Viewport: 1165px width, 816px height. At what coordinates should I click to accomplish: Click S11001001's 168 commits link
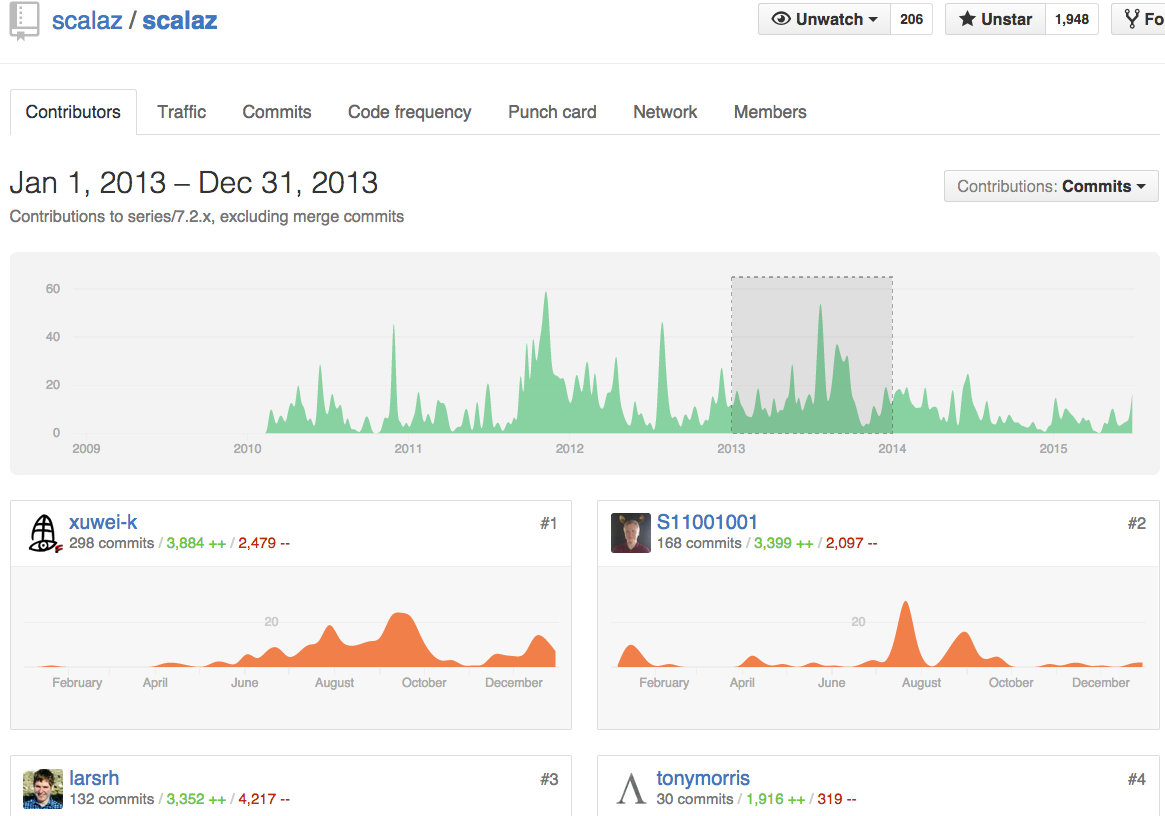(x=698, y=543)
